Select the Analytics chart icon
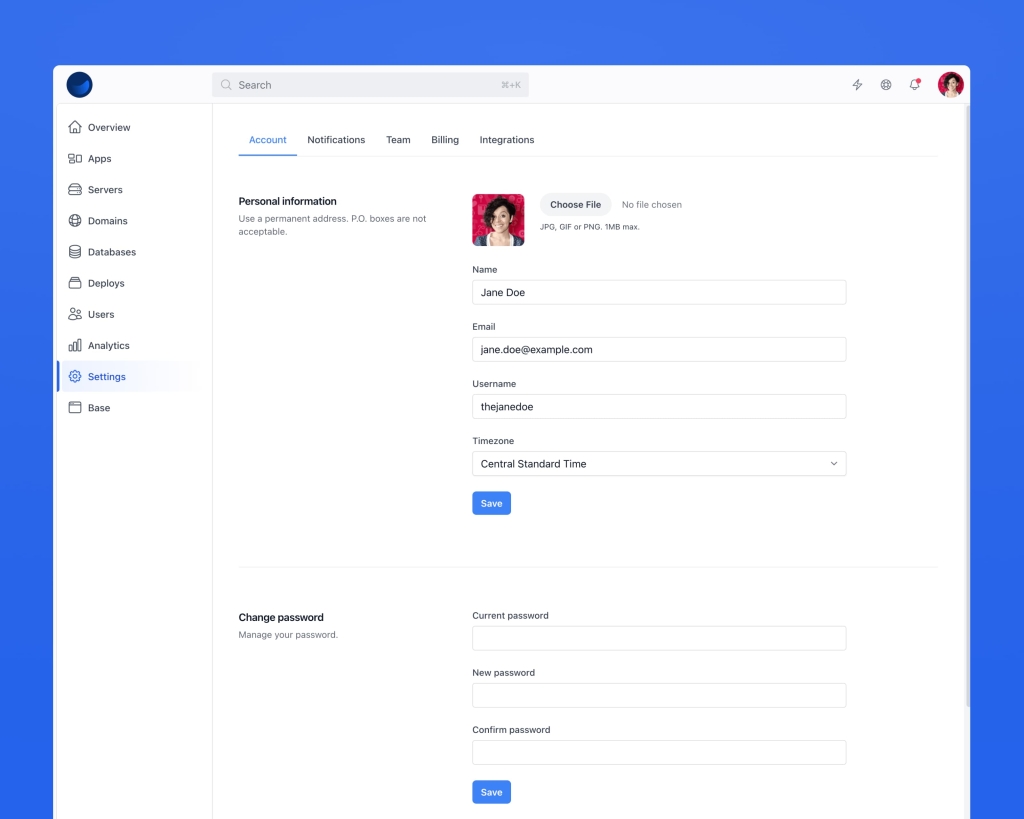The height and width of the screenshot is (819, 1024). point(75,346)
